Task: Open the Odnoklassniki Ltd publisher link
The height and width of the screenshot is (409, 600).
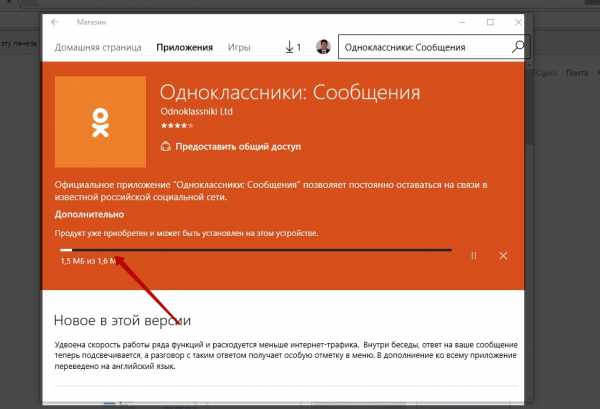Action: click(196, 112)
